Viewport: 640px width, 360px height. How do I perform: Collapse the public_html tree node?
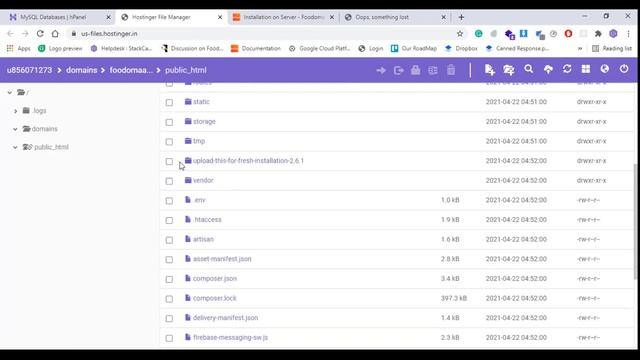click(15, 147)
